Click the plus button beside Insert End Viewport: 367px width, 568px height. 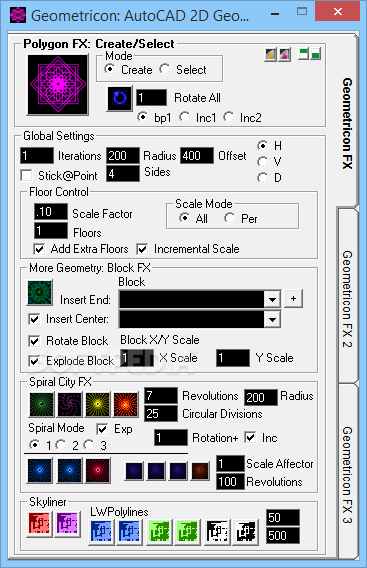coord(293,298)
